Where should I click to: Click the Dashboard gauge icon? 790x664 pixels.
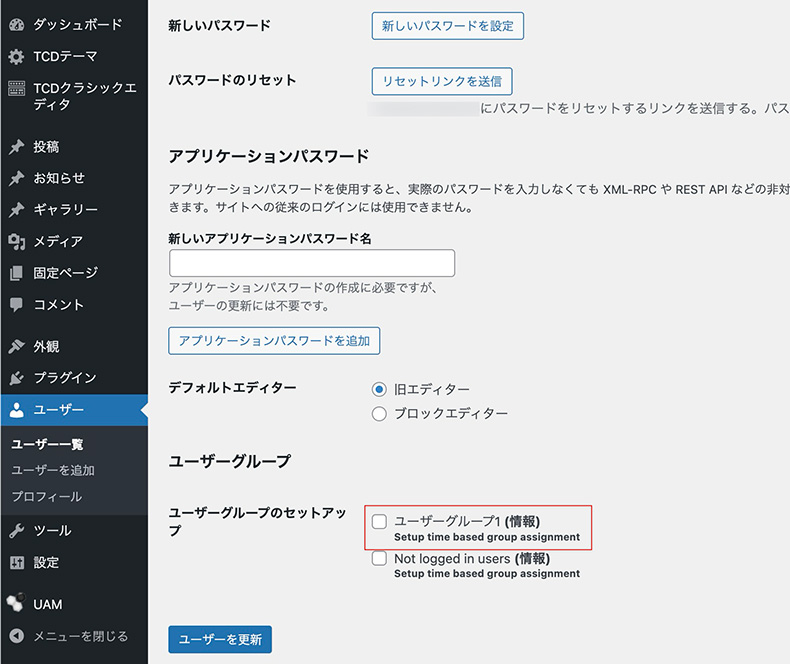(x=17, y=25)
